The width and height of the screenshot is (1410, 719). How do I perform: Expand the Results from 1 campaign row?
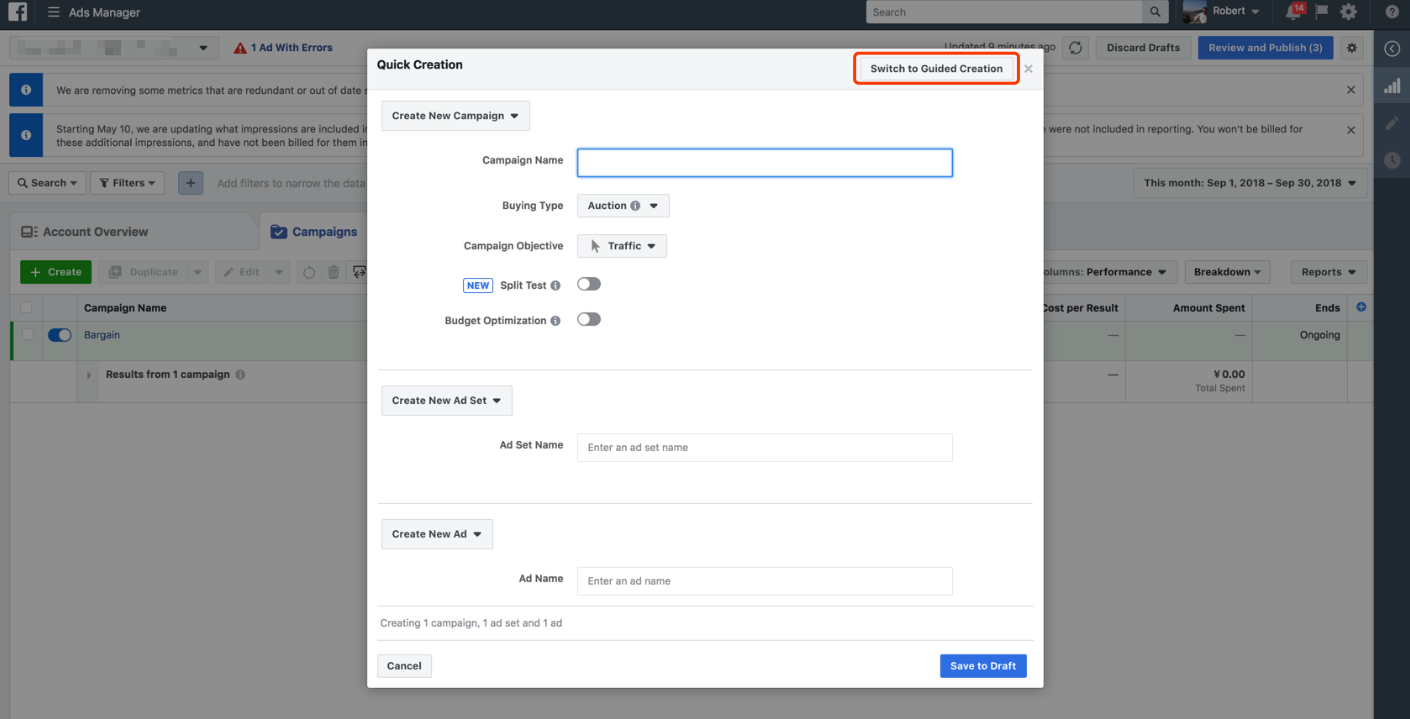[x=89, y=375]
